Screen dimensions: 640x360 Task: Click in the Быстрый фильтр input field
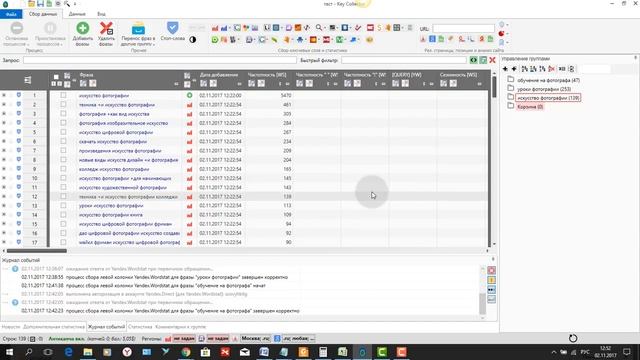(x=404, y=60)
